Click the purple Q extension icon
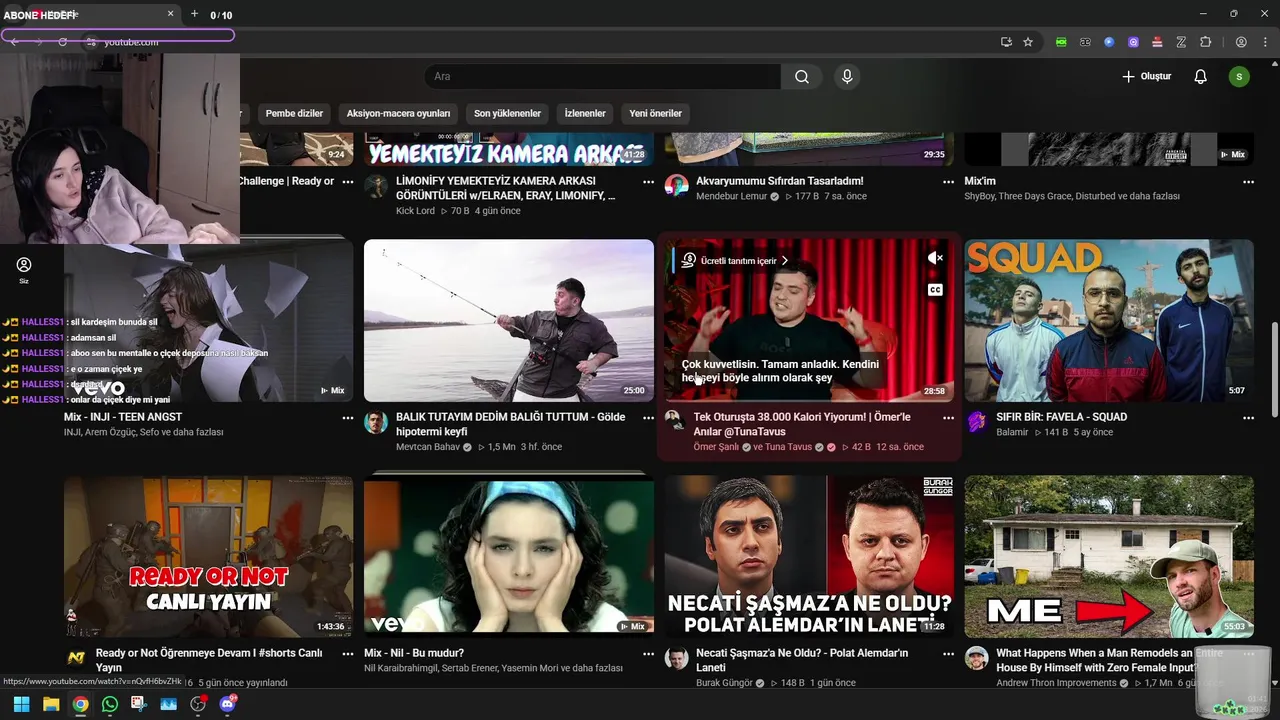The width and height of the screenshot is (1280, 720). (1133, 42)
